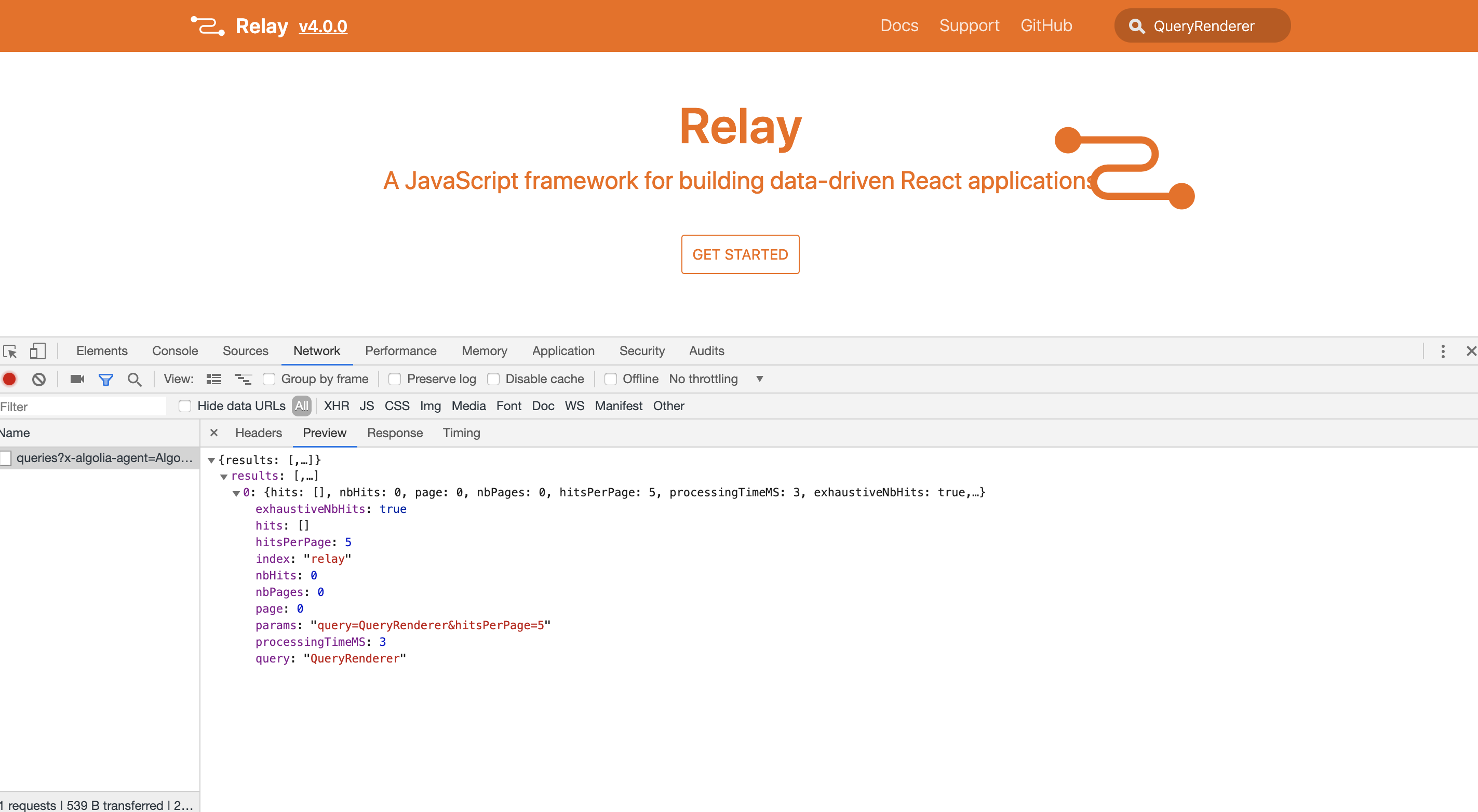Search network requests with the magnifier icon
This screenshot has height=812, width=1478.
pos(135,379)
